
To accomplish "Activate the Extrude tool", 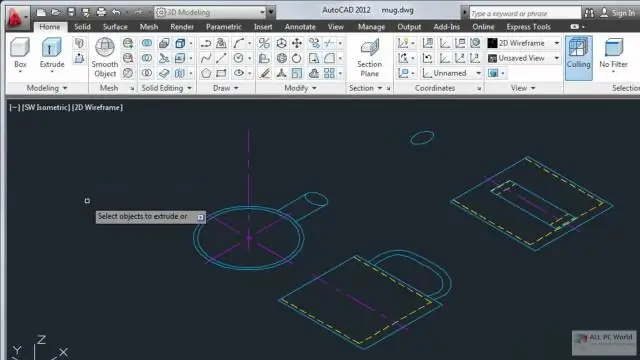I will click(52, 53).
